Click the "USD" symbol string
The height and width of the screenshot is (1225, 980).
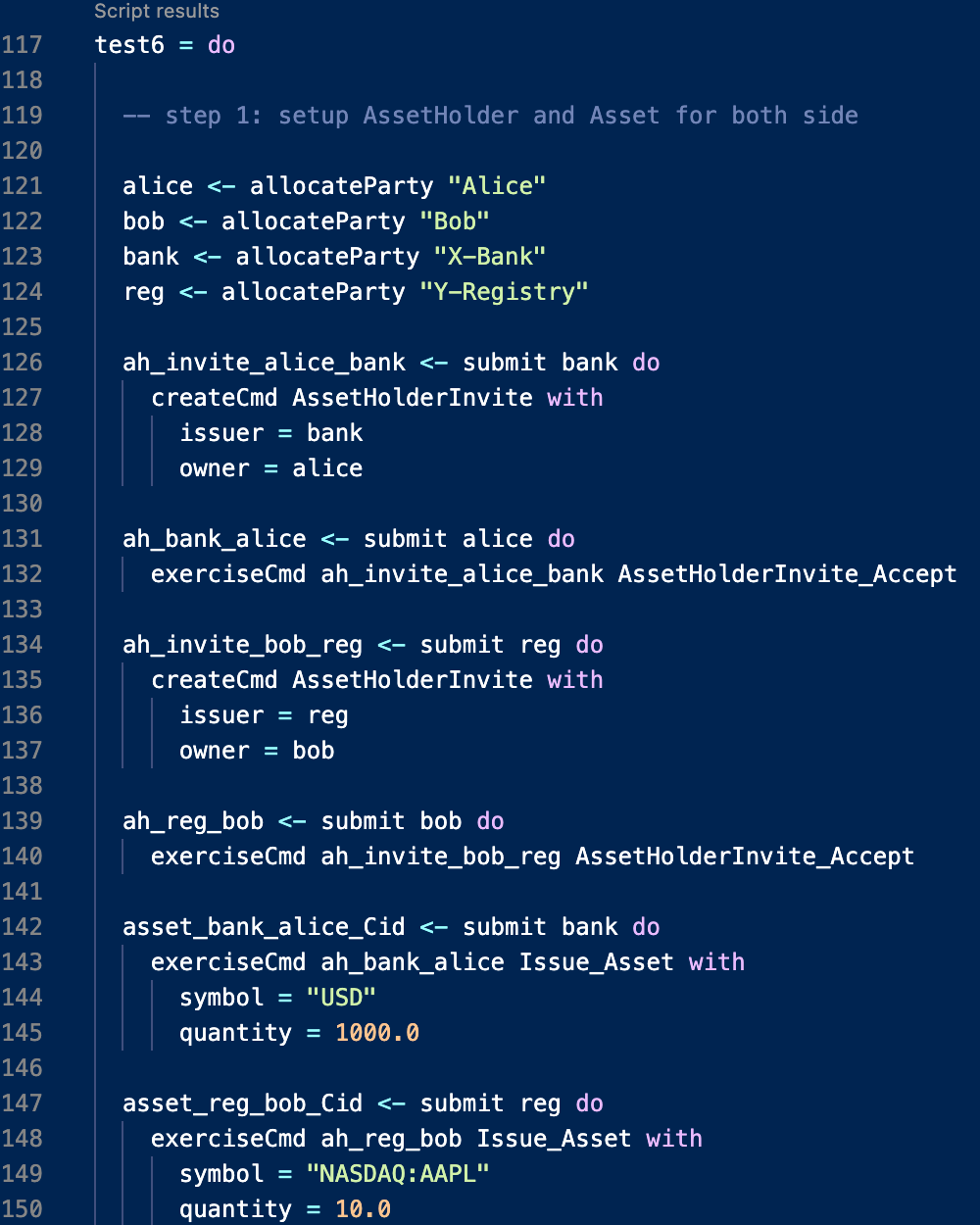pos(341,998)
